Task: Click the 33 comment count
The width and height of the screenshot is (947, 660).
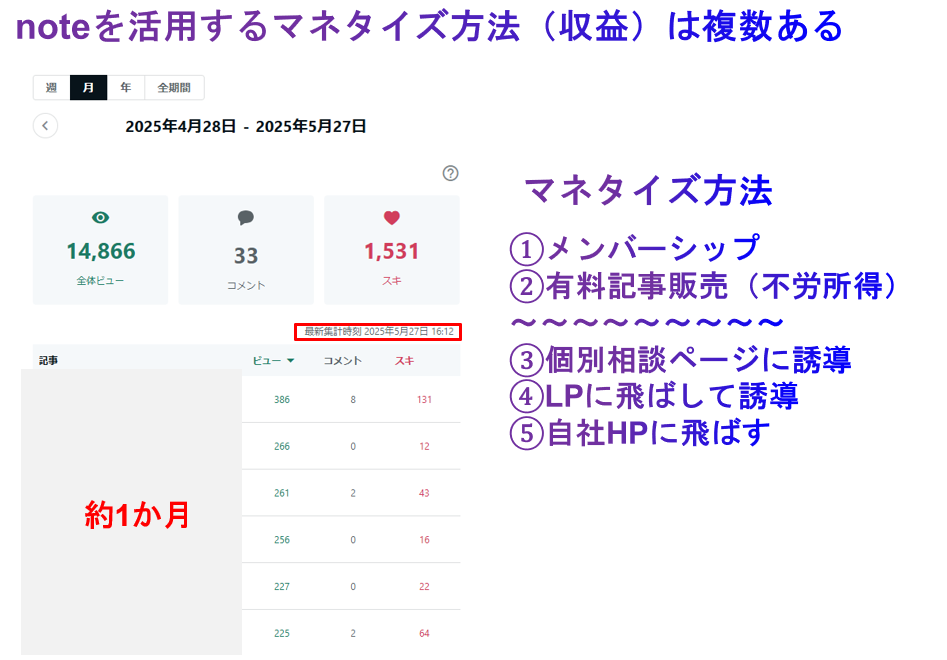Action: click(x=246, y=256)
